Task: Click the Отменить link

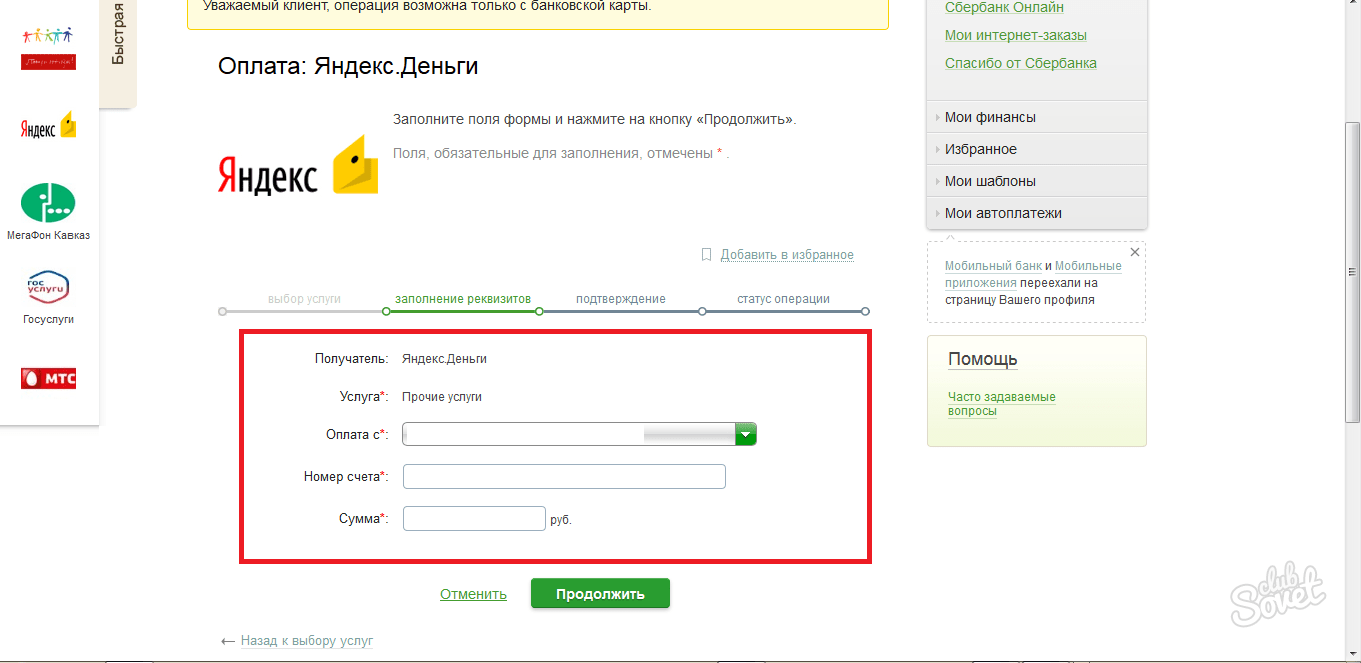Action: pyautogui.click(x=473, y=594)
